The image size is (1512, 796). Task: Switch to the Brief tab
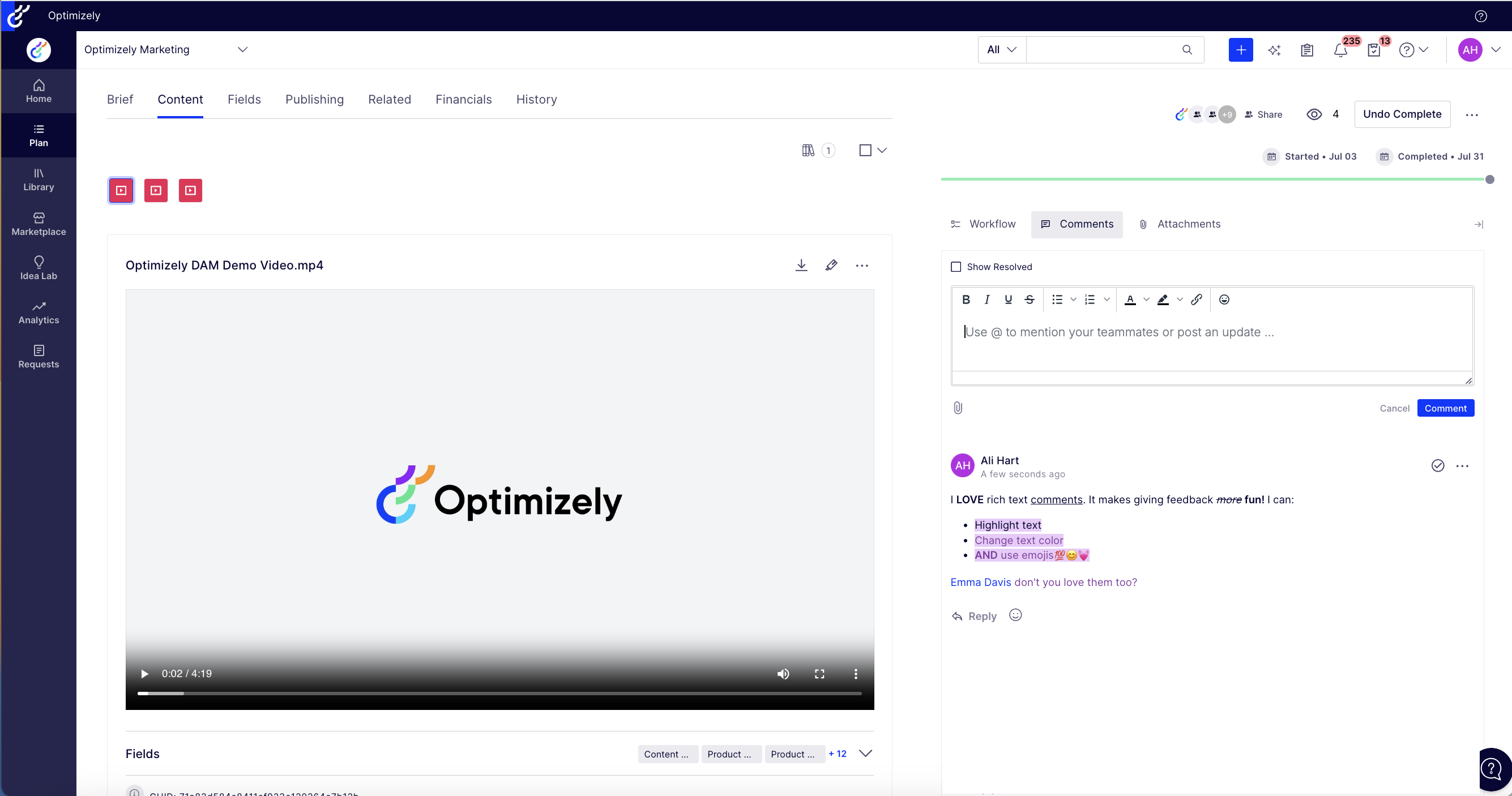pyautogui.click(x=119, y=100)
